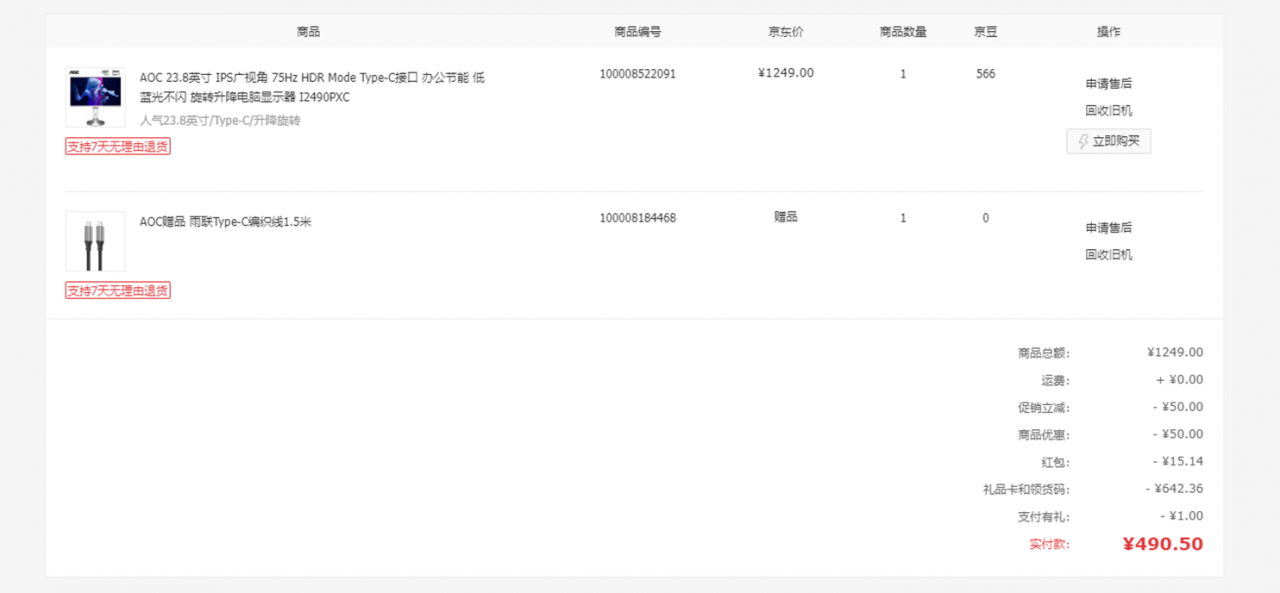
Task: Select product number 100008522091
Action: tap(637, 74)
